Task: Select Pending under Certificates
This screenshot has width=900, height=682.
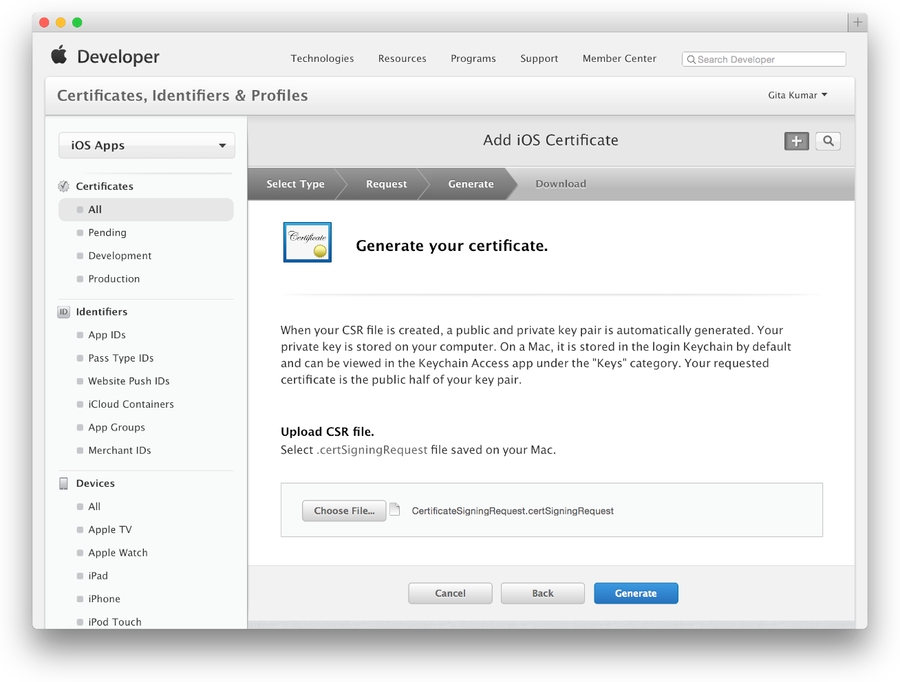Action: 107,233
